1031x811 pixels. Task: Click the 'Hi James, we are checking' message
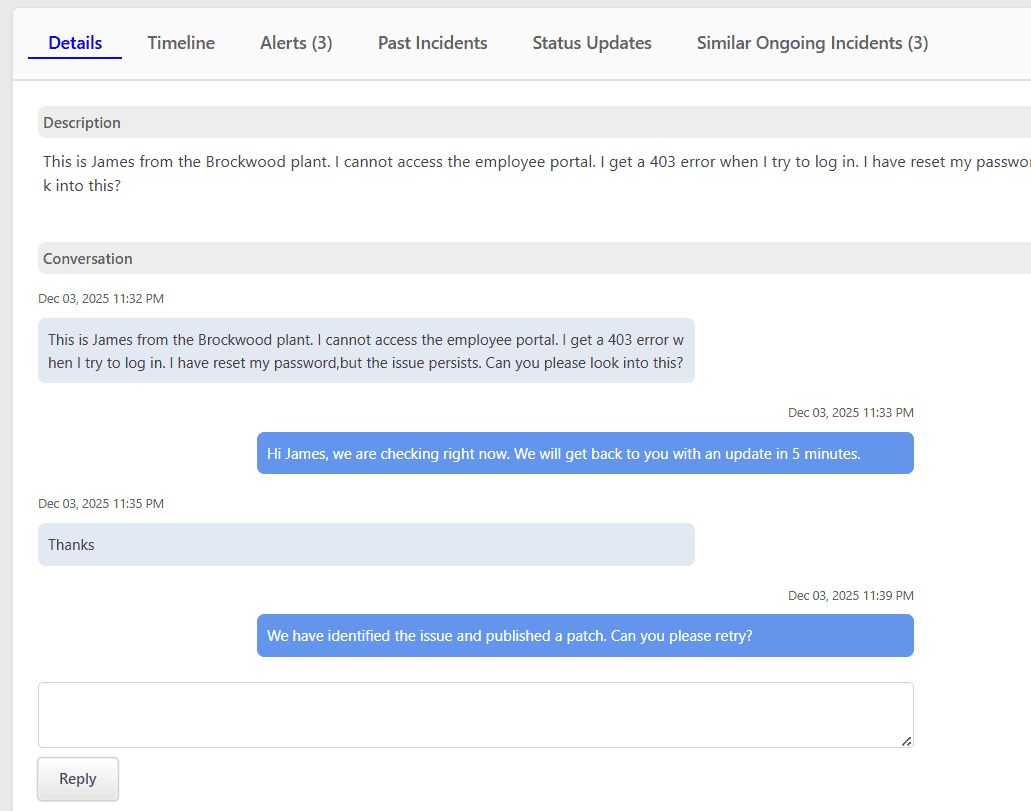coord(584,453)
